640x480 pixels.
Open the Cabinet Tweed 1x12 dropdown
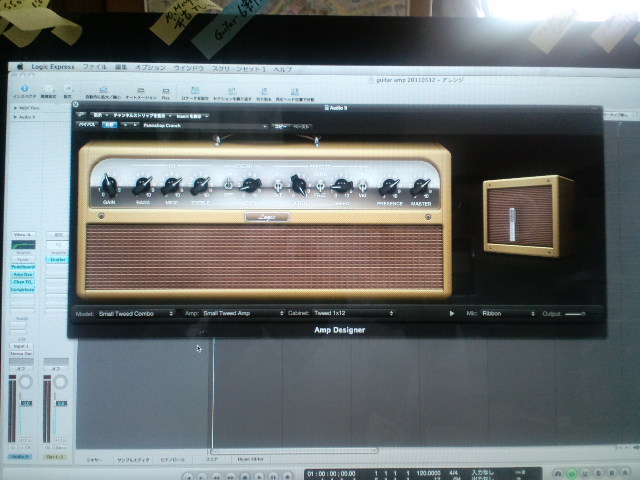pos(353,313)
